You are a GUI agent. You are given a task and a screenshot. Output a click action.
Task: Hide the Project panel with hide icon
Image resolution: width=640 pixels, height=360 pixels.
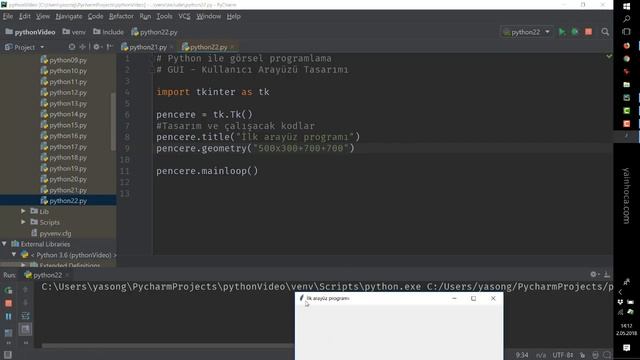tap(109, 47)
